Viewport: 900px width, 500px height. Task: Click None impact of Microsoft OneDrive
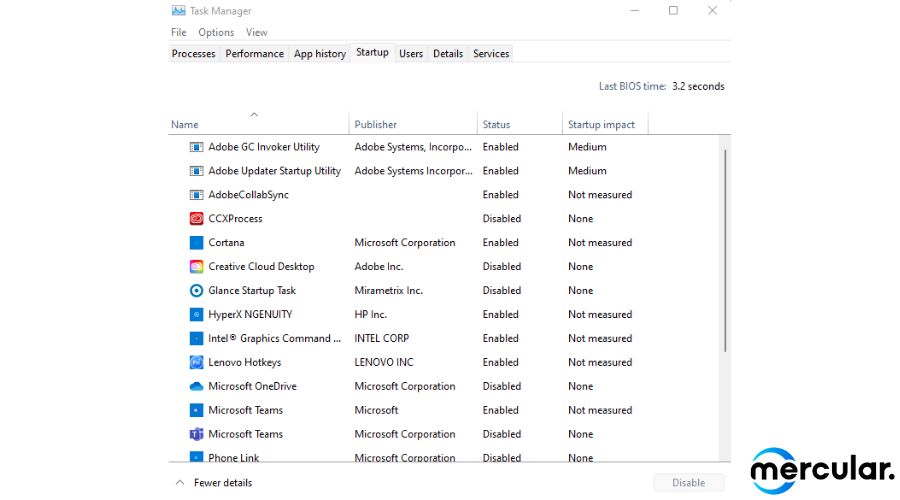click(x=580, y=386)
